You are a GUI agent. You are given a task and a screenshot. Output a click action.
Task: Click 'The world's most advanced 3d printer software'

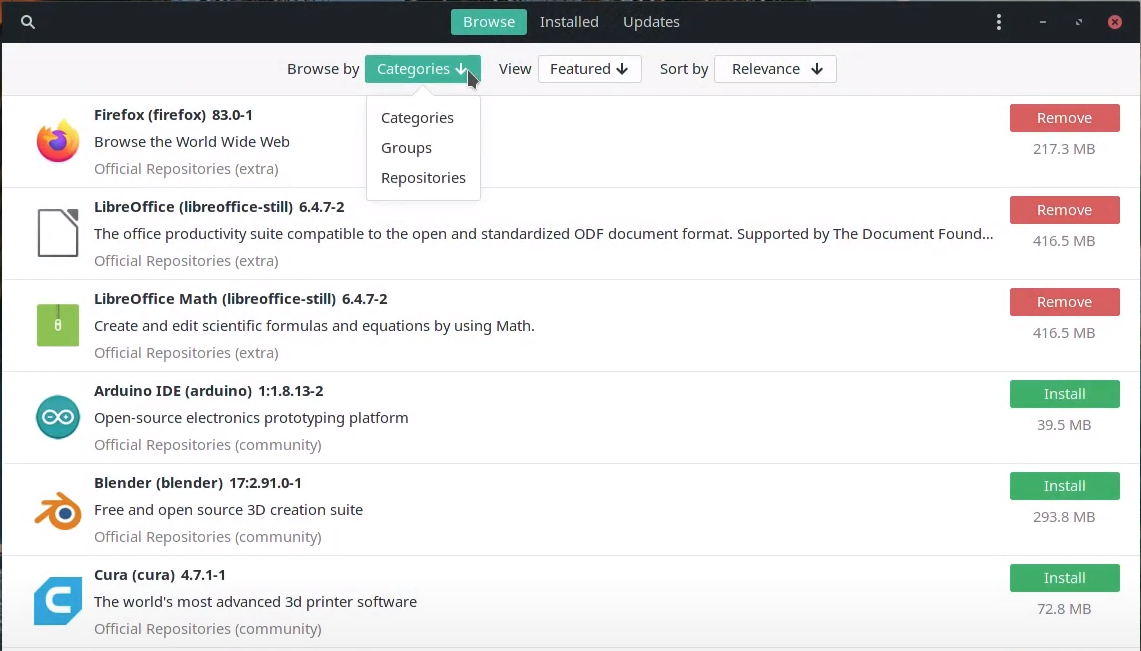[255, 602]
